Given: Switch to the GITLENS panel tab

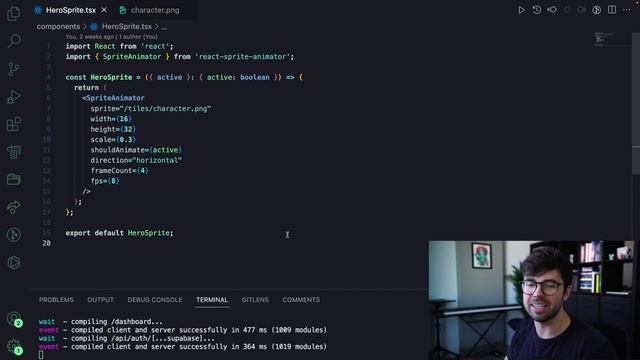Looking at the screenshot, I should (x=255, y=300).
